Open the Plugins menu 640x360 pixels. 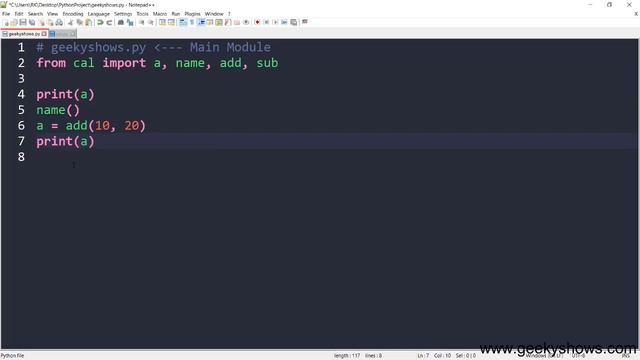point(192,14)
